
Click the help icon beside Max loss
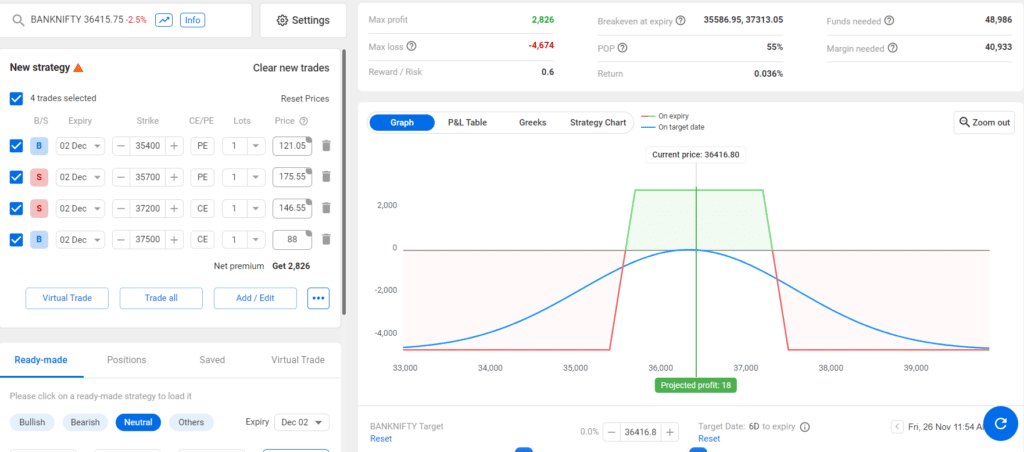411,46
